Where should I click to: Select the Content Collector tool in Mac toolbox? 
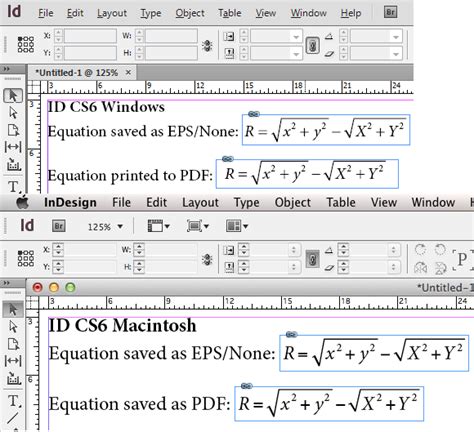[x=13, y=378]
